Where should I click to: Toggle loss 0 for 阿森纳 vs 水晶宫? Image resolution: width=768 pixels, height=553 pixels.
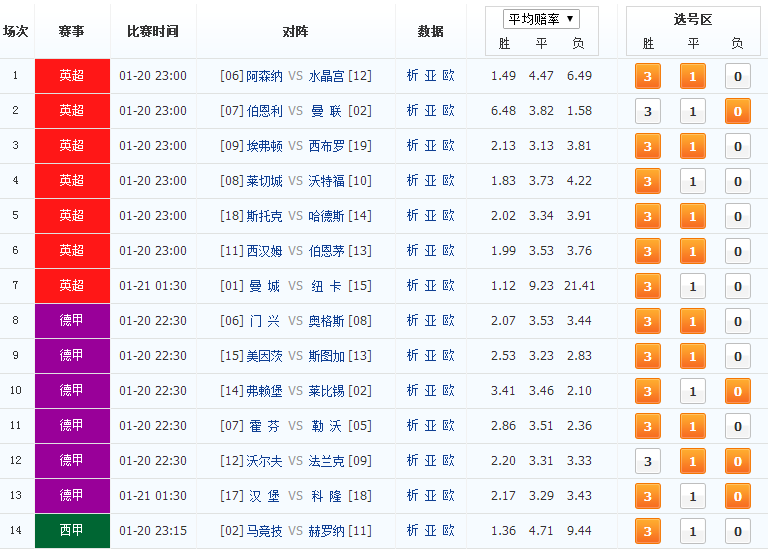[738, 76]
